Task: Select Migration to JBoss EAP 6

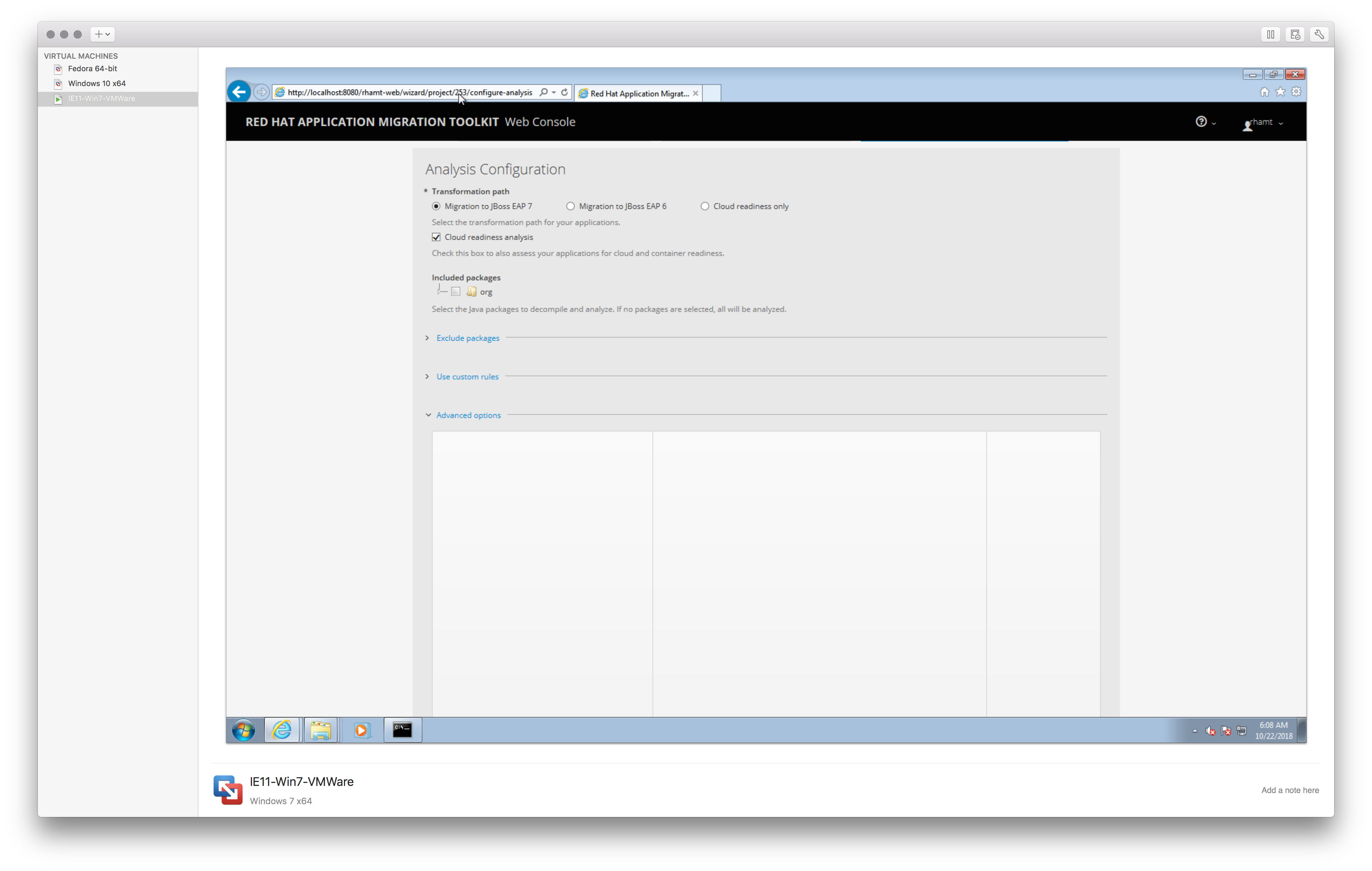Action: click(x=570, y=206)
